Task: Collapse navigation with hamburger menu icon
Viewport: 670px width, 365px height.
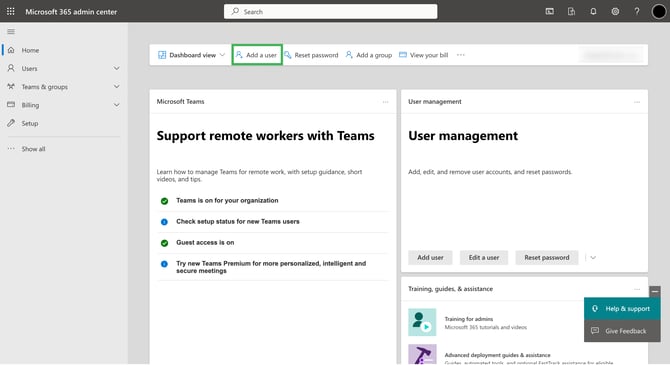Action: pyautogui.click(x=11, y=32)
